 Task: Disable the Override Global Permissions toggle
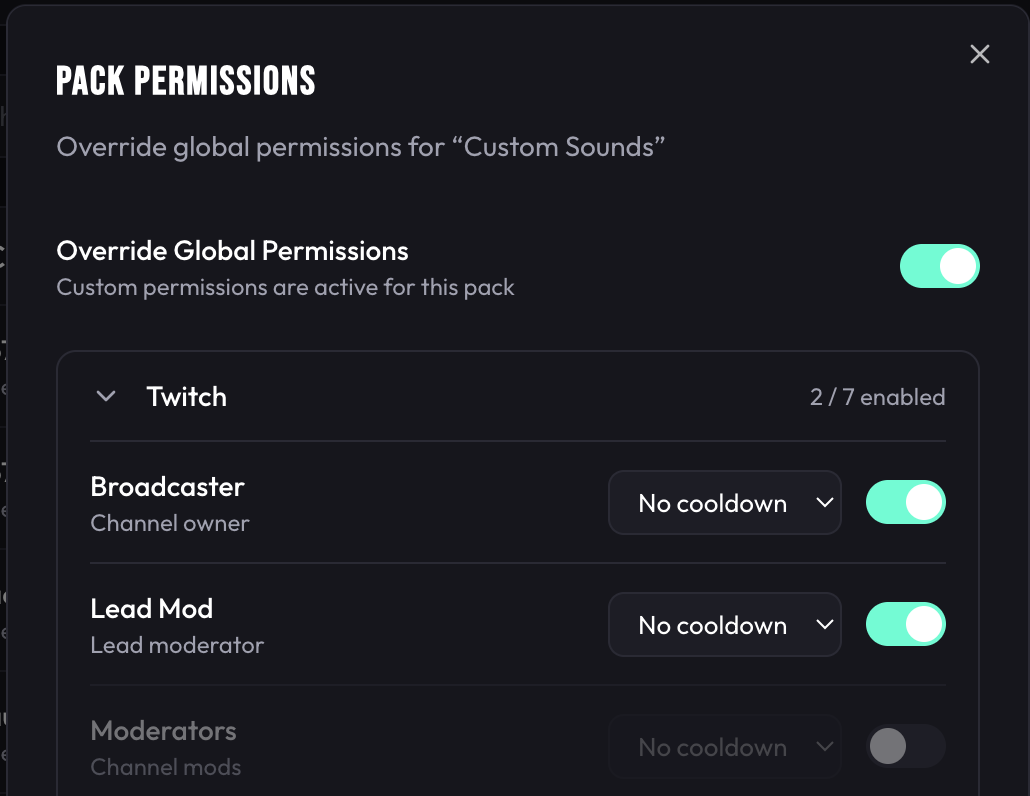point(940,266)
